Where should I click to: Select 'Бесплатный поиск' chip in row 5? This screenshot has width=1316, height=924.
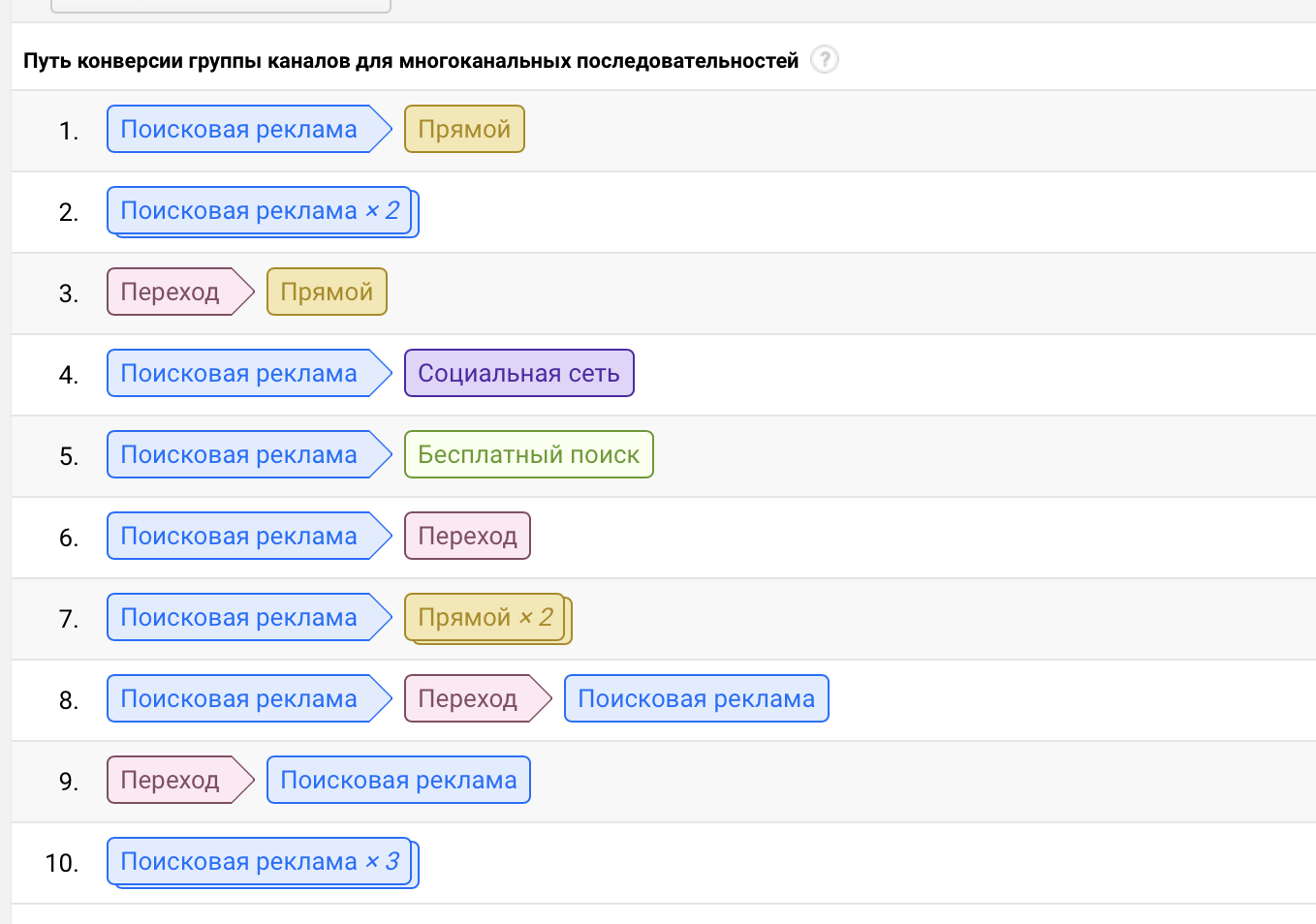pos(528,454)
